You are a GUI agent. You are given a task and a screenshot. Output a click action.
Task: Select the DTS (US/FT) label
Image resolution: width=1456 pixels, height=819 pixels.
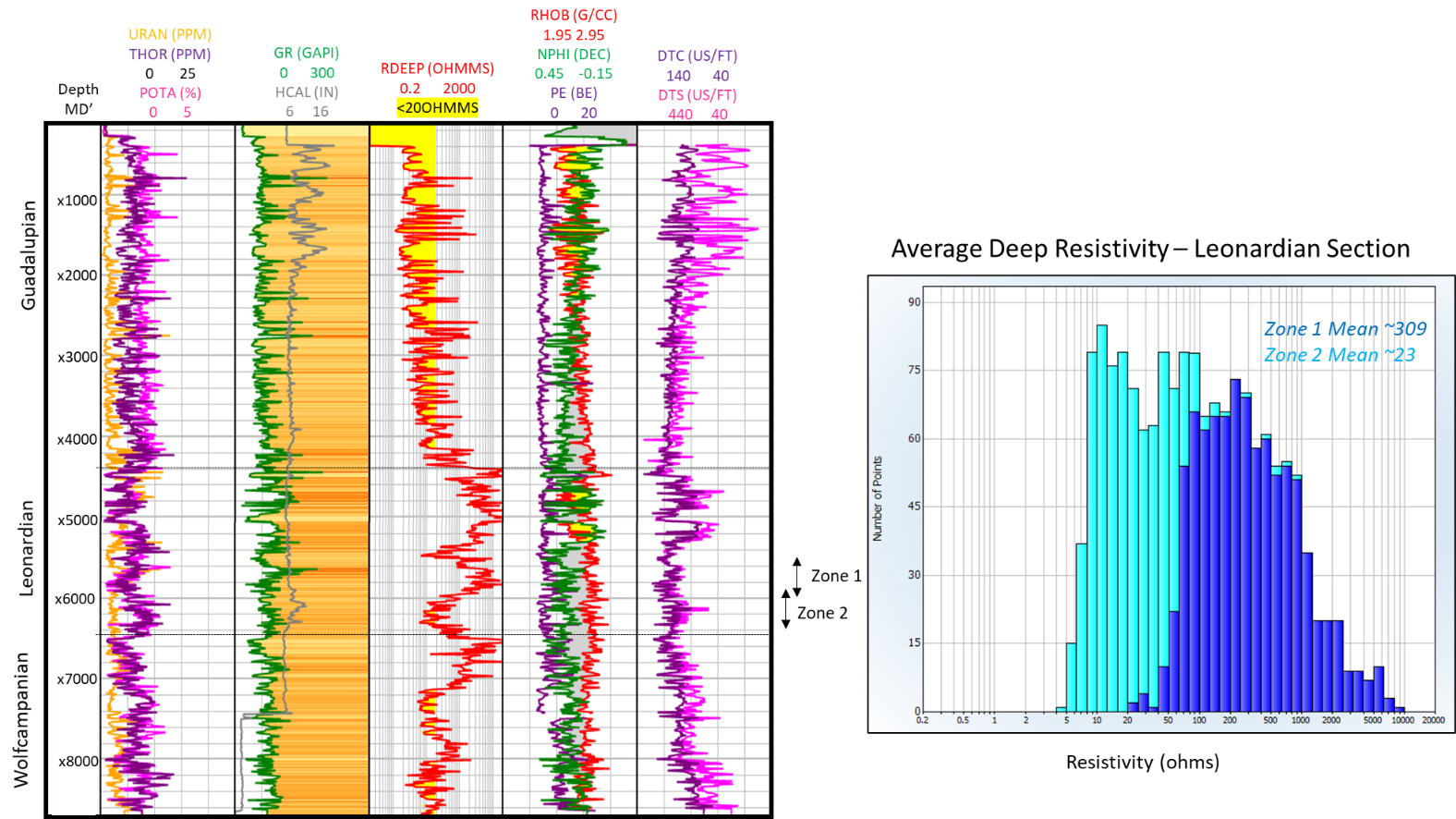tap(698, 94)
